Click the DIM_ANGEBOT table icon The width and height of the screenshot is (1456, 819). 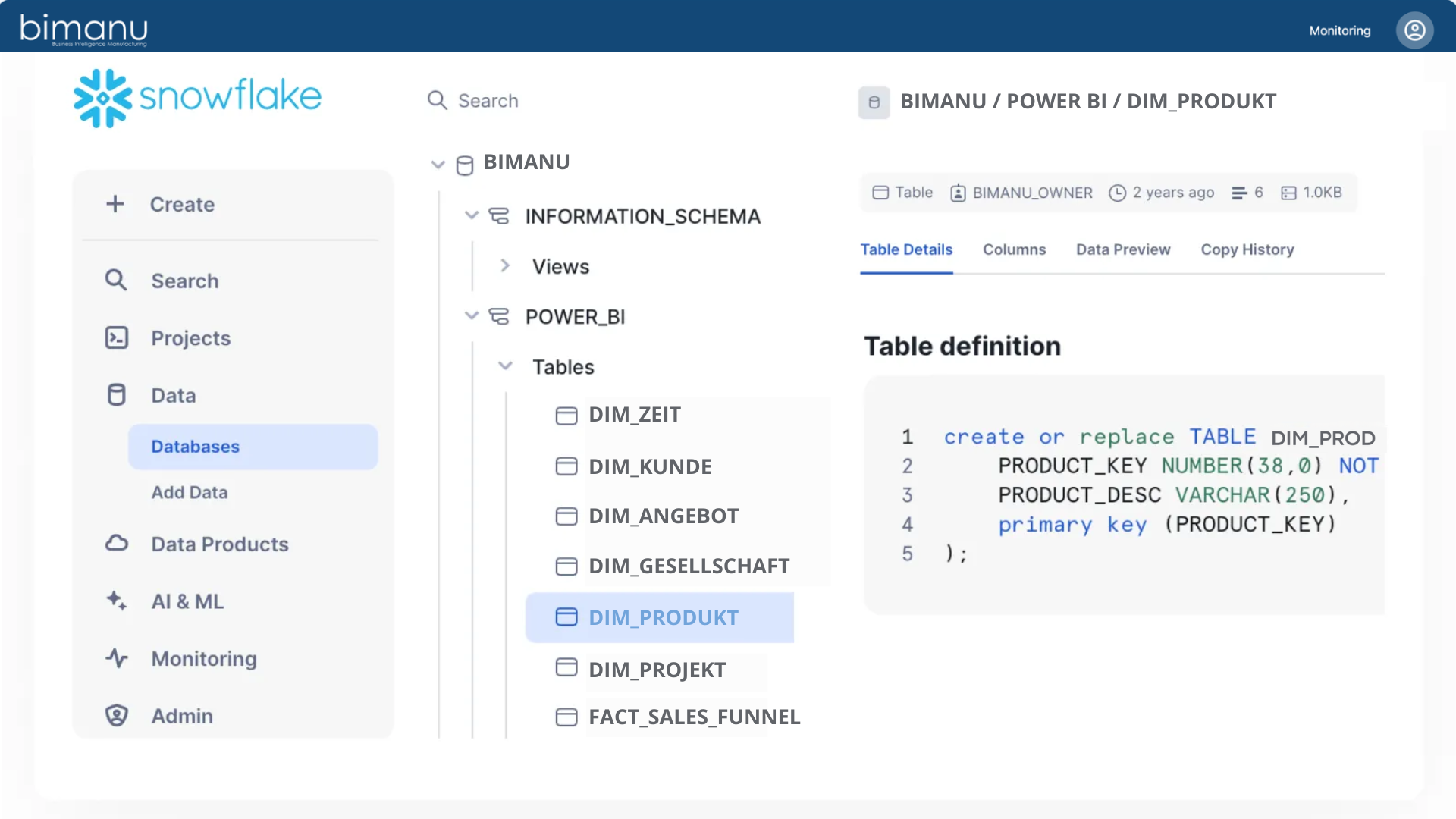pos(566,516)
